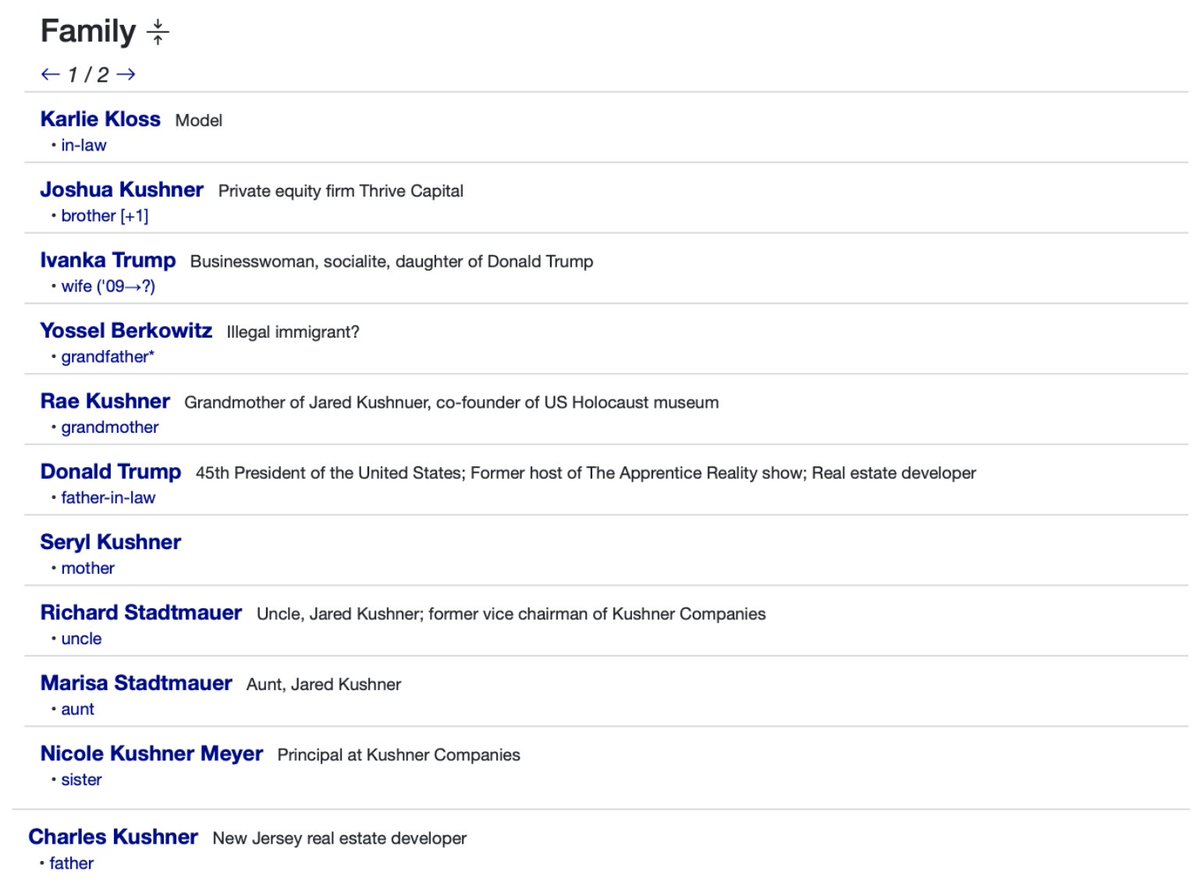This screenshot has width=1200, height=889.
Task: Visit Donald Trump page
Action: [110, 472]
